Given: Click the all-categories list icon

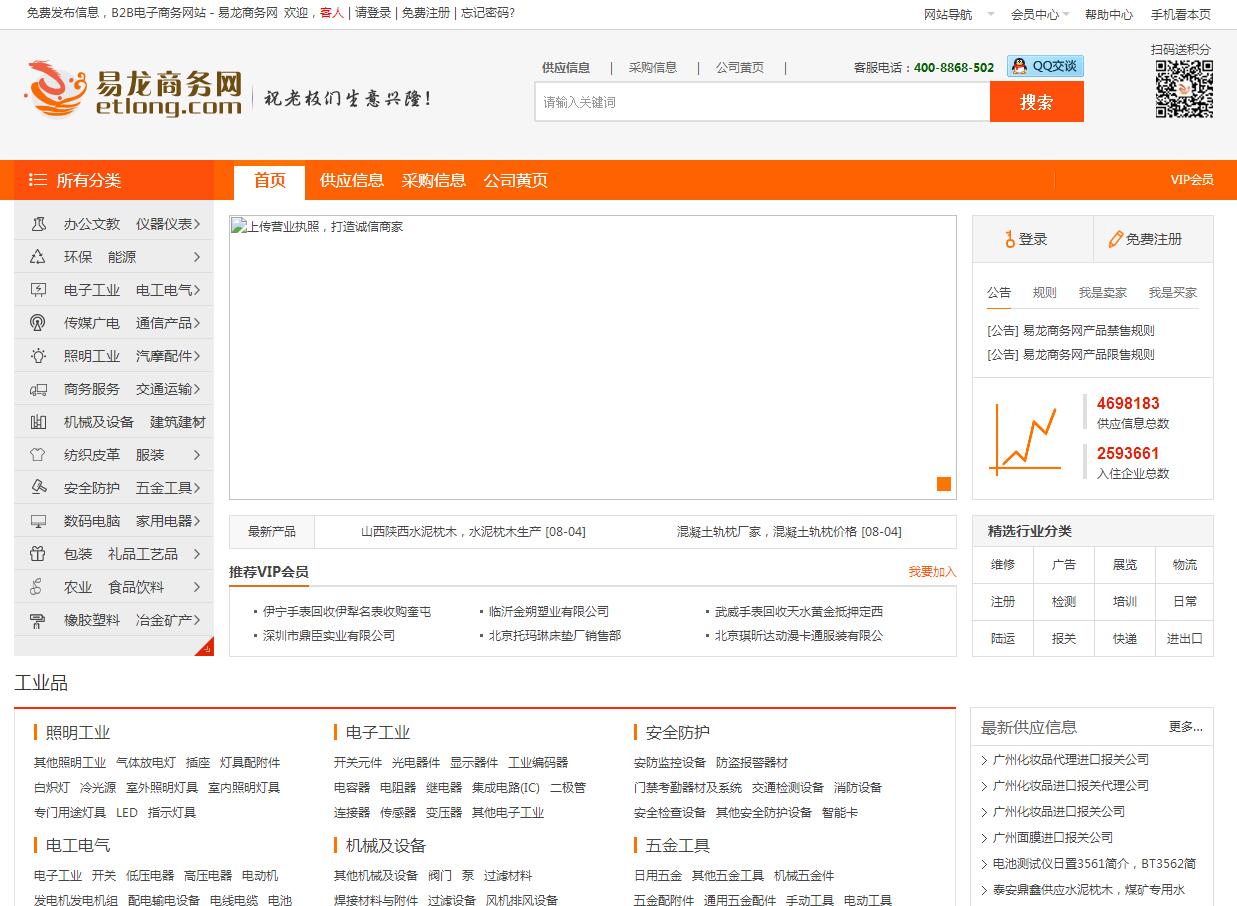Looking at the screenshot, I should (x=38, y=180).
